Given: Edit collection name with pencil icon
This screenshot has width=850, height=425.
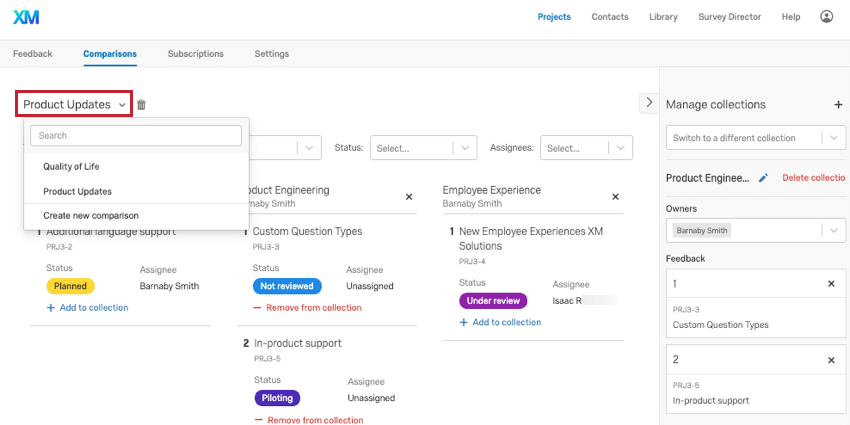Looking at the screenshot, I should pyautogui.click(x=763, y=177).
